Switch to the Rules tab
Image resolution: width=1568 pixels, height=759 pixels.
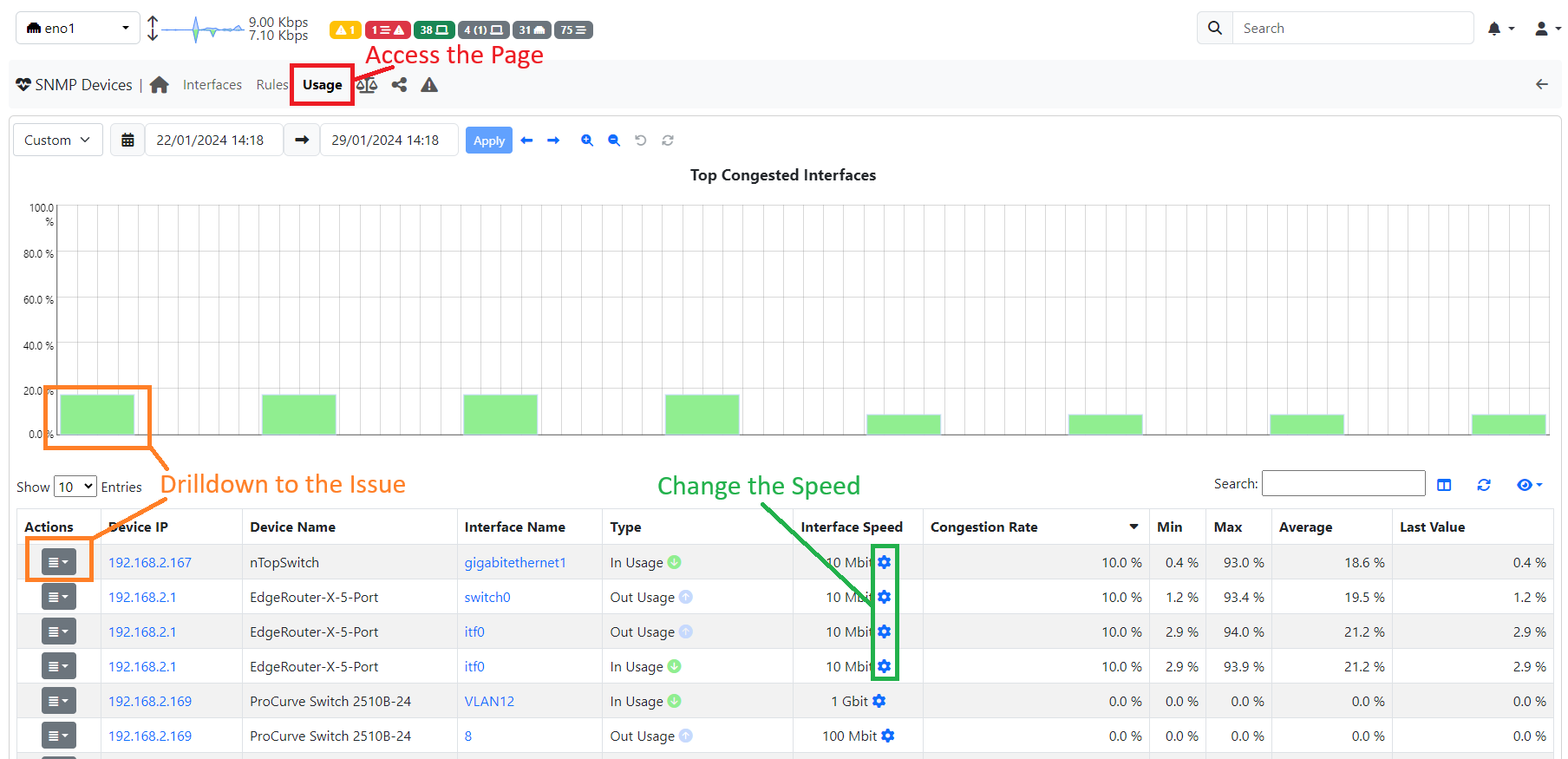point(271,84)
